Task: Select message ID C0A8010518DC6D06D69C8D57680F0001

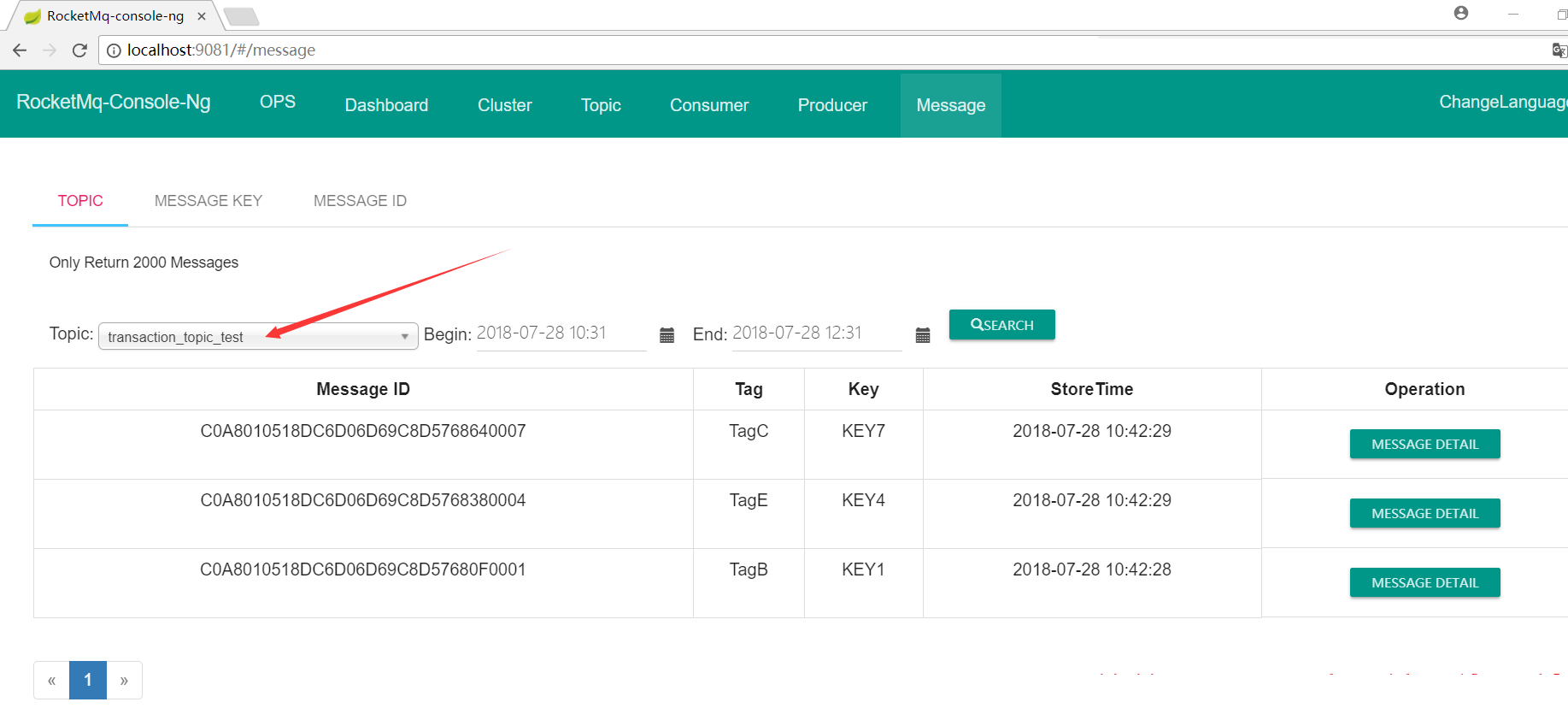Action: pos(363,569)
